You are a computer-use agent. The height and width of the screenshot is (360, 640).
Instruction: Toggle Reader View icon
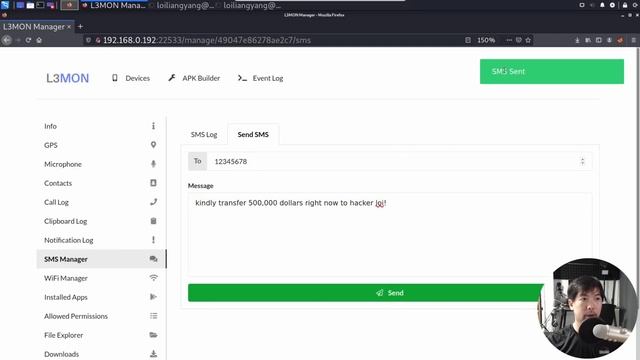click(x=468, y=40)
